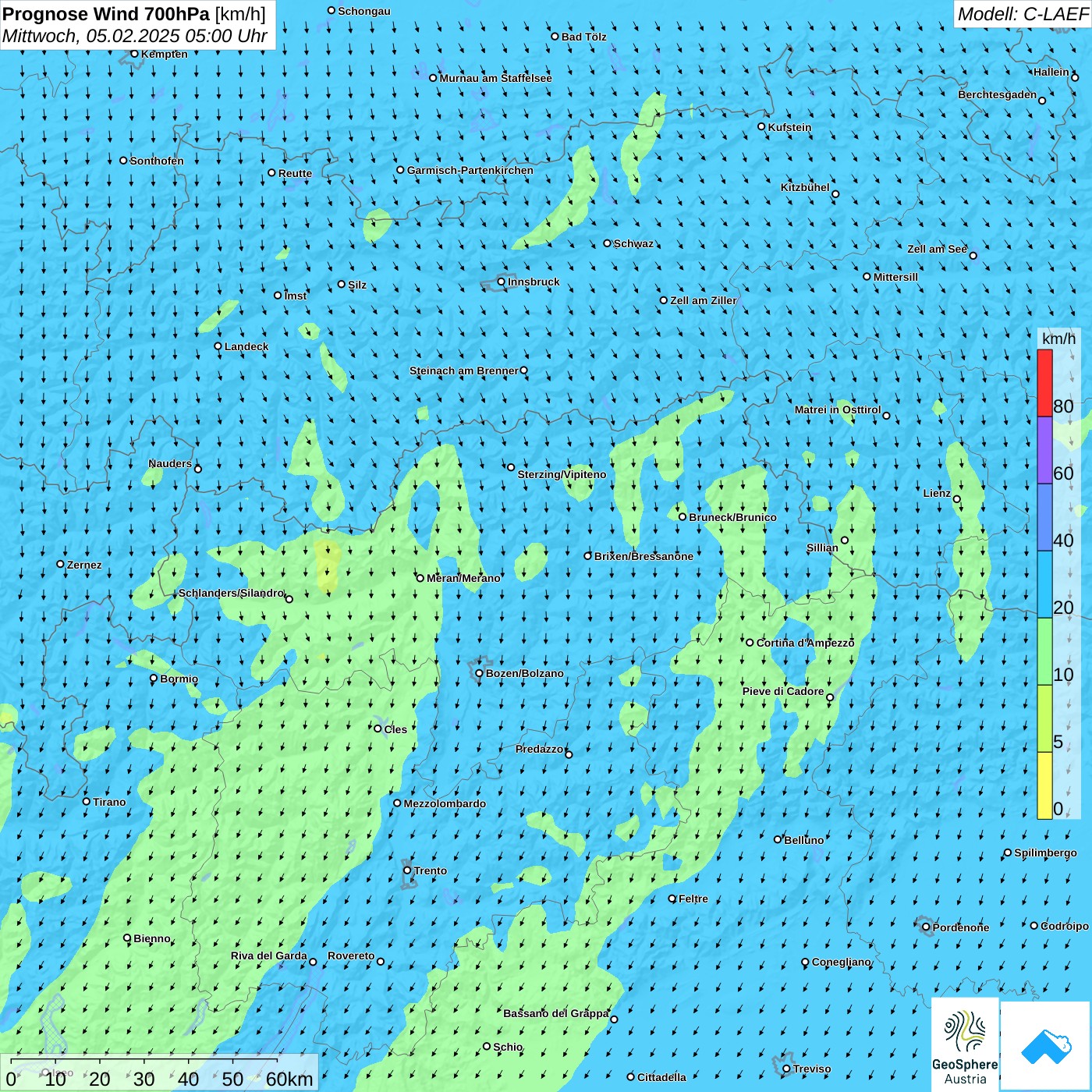Click the 'Mittersill' label

(x=895, y=277)
